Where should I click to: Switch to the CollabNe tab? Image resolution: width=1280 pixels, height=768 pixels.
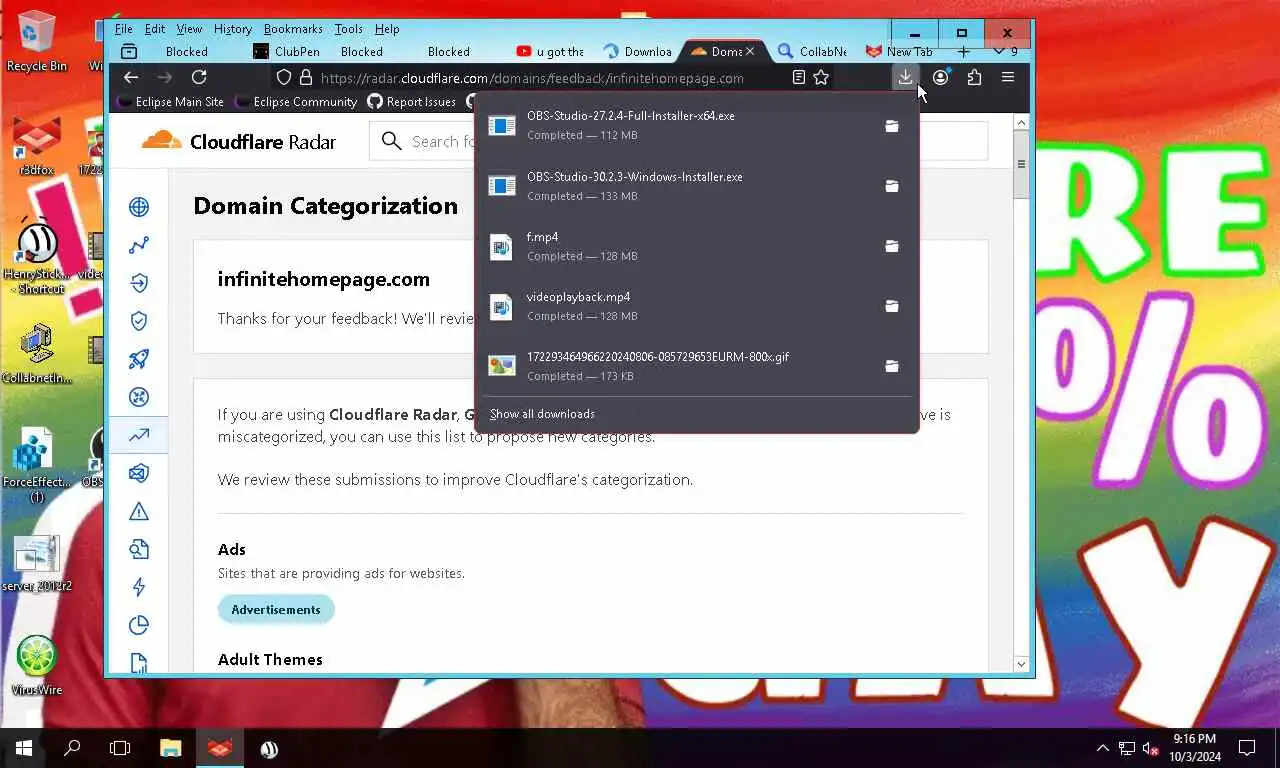tap(812, 51)
